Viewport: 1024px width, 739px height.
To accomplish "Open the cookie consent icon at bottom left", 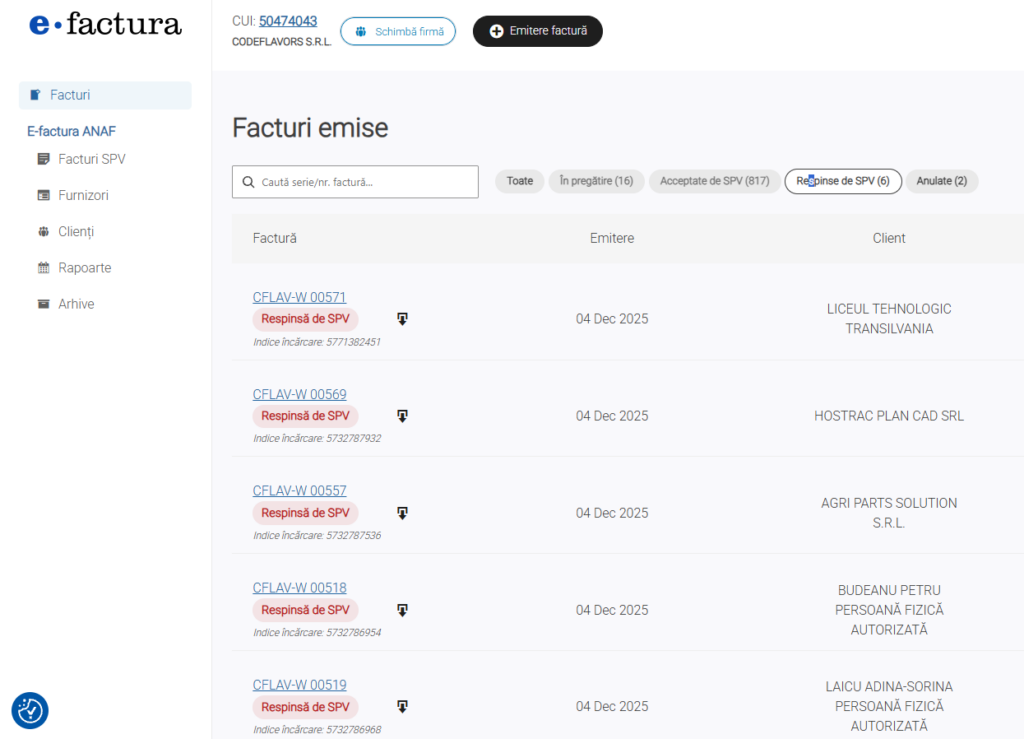I will pyautogui.click(x=30, y=710).
